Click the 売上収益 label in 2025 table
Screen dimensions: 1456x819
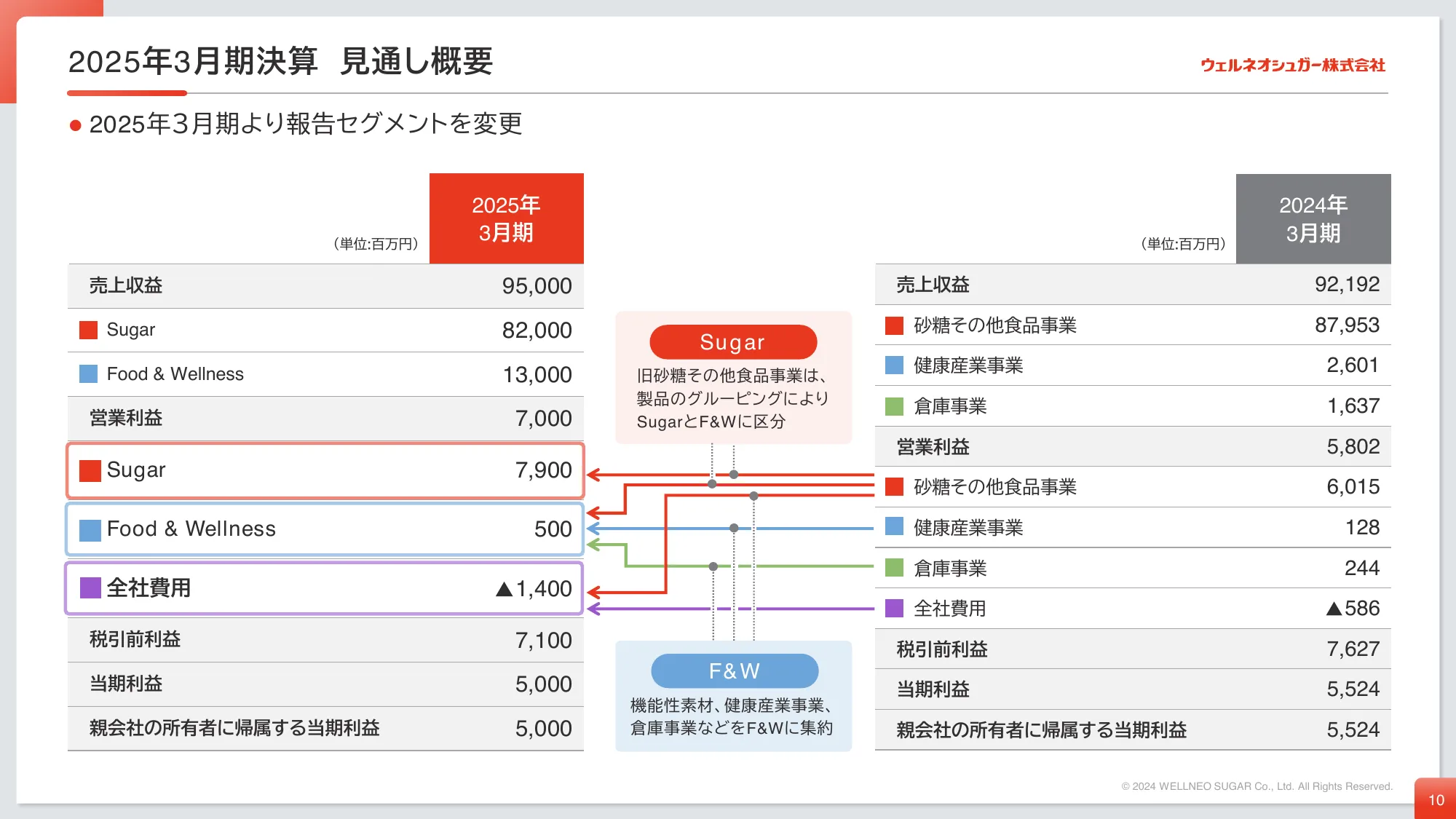tap(125, 285)
